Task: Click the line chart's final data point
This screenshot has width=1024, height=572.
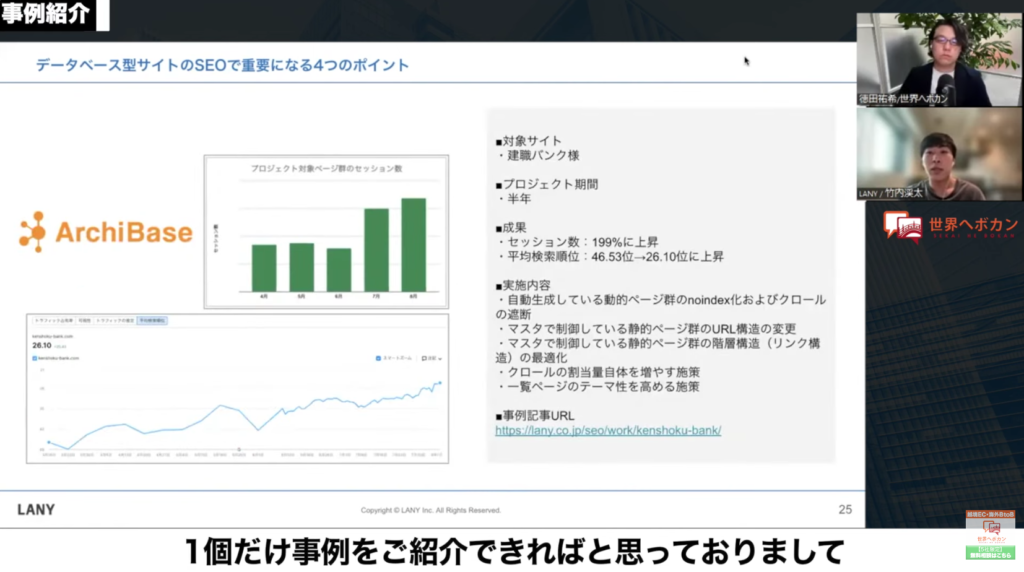Action: click(440, 383)
